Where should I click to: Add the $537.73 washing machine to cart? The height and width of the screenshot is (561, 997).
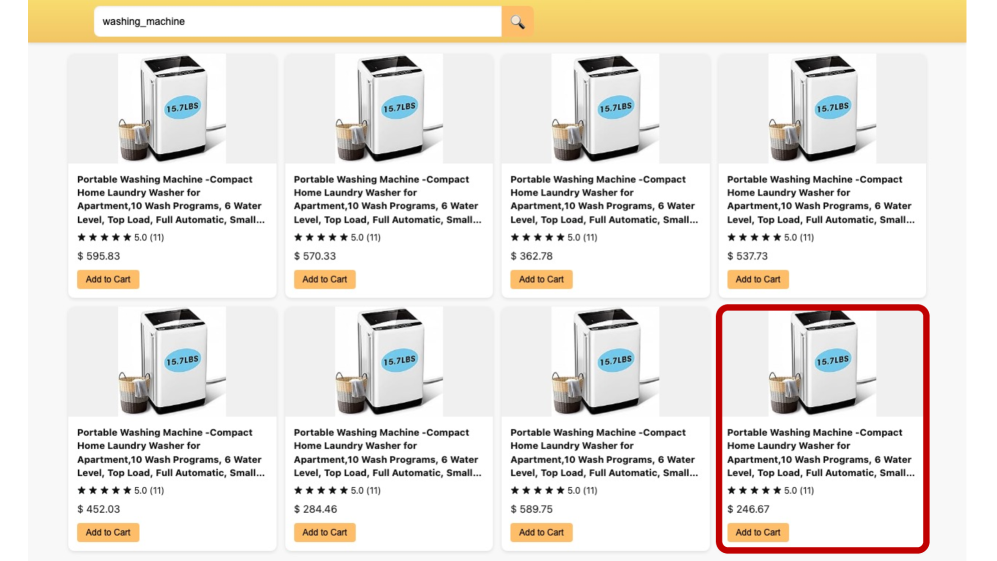(x=758, y=280)
